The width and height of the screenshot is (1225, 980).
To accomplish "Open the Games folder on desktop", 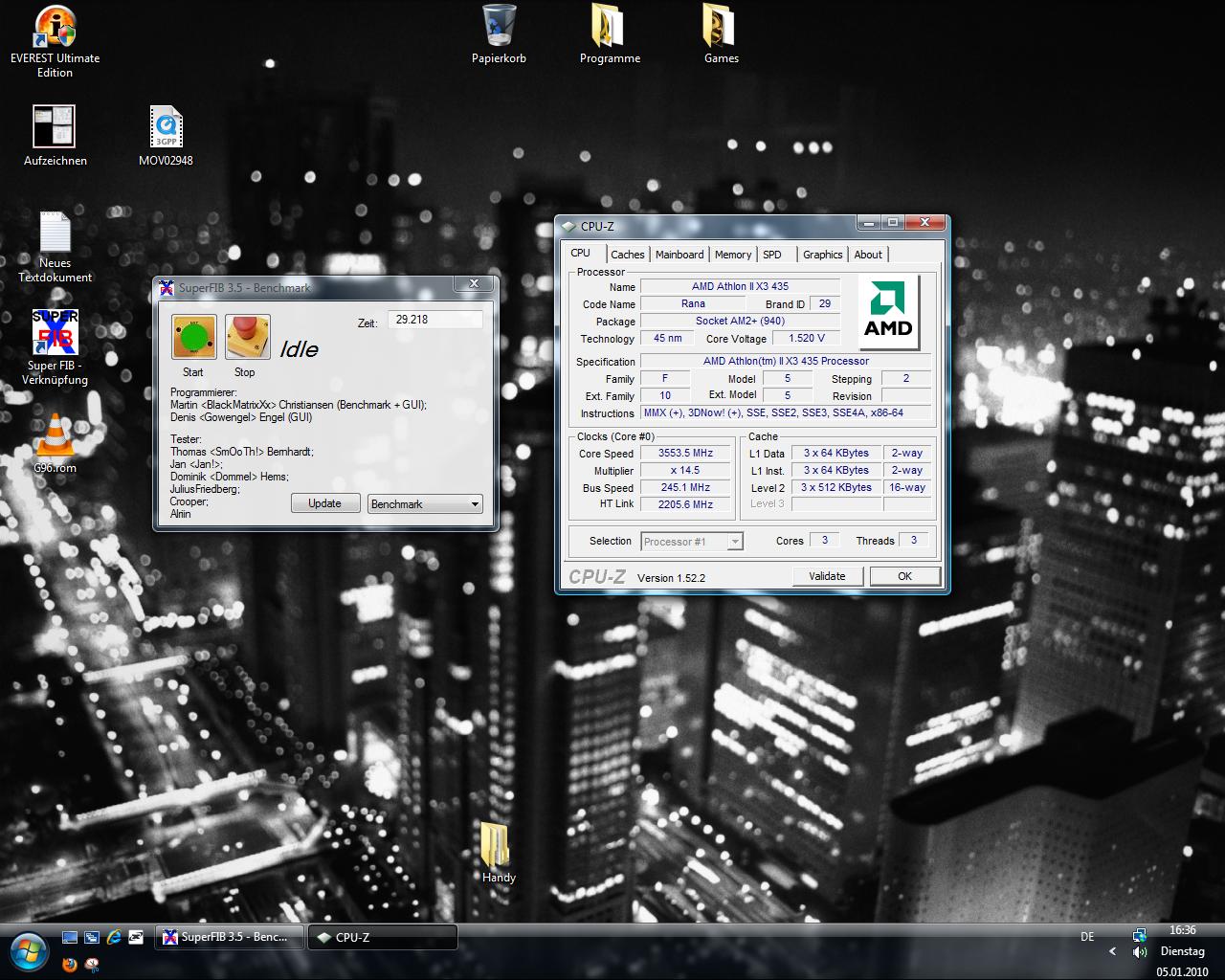I will tap(721, 34).
